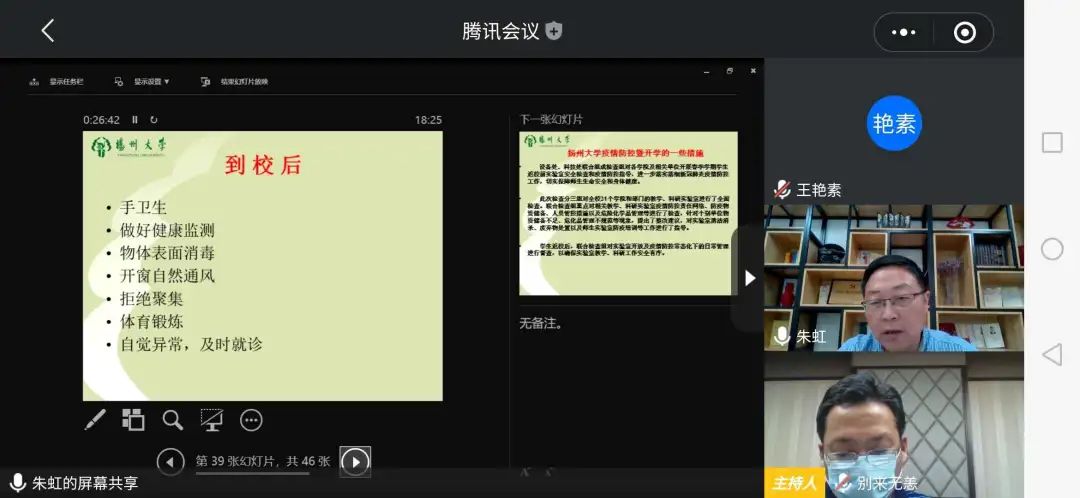The image size is (1080, 498).
Task: Tap the Android home circle button
Action: point(1052,249)
